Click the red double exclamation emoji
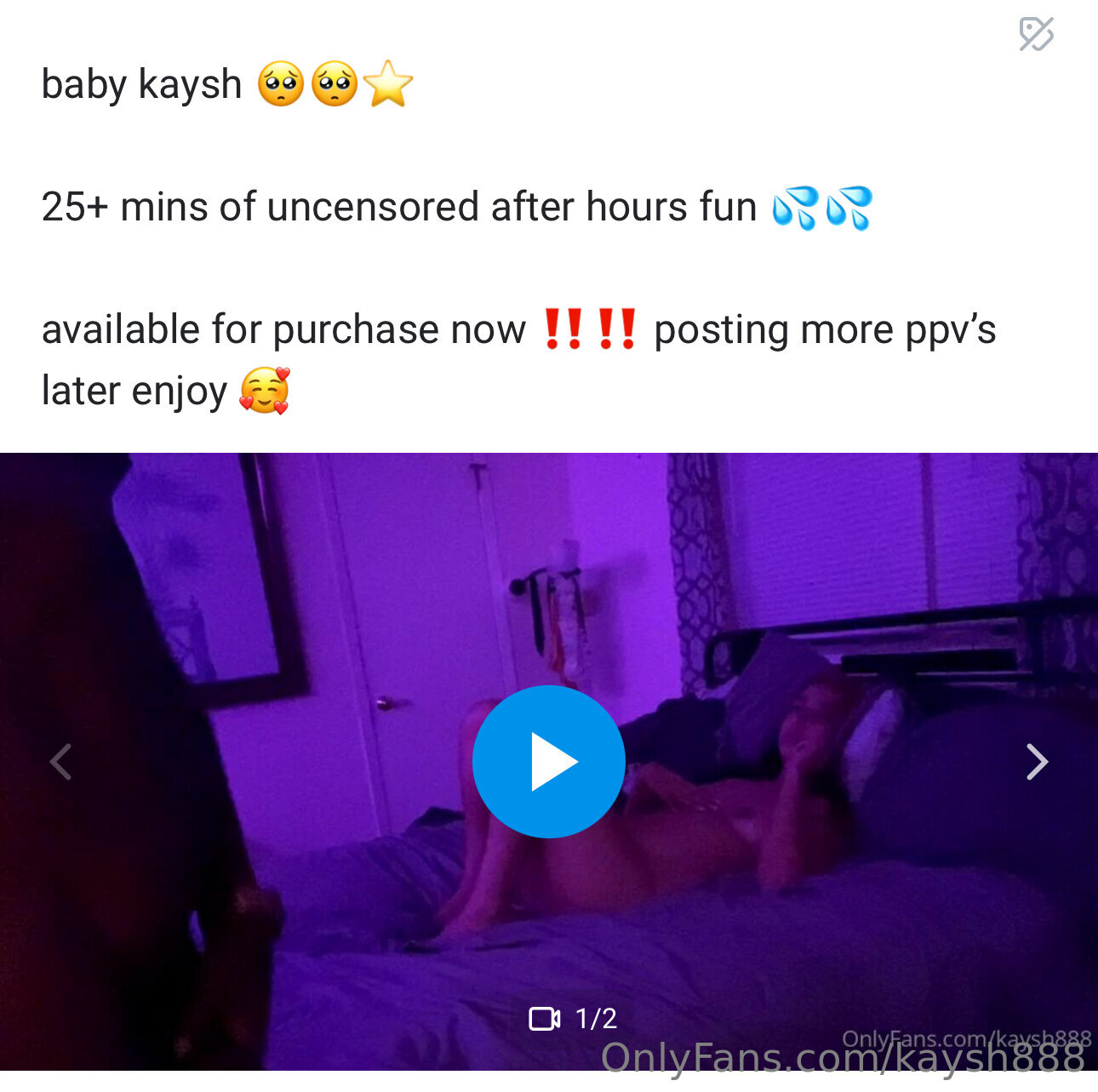Screen dimensions: 1098x1092 pyautogui.click(x=590, y=329)
